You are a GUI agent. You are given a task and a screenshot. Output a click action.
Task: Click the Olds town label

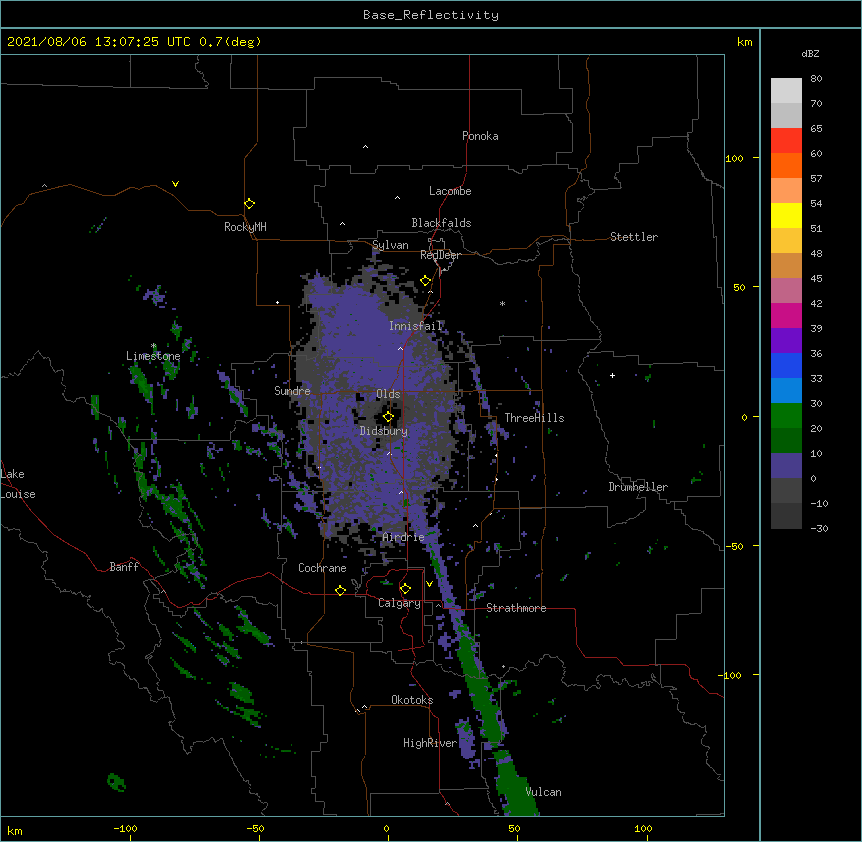coord(388,394)
